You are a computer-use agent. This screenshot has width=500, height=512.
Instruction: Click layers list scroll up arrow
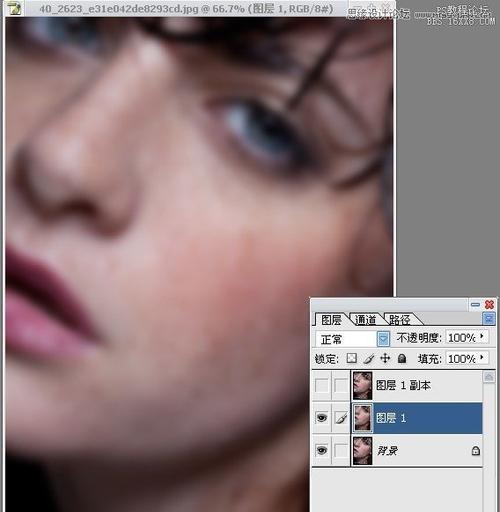point(489,377)
